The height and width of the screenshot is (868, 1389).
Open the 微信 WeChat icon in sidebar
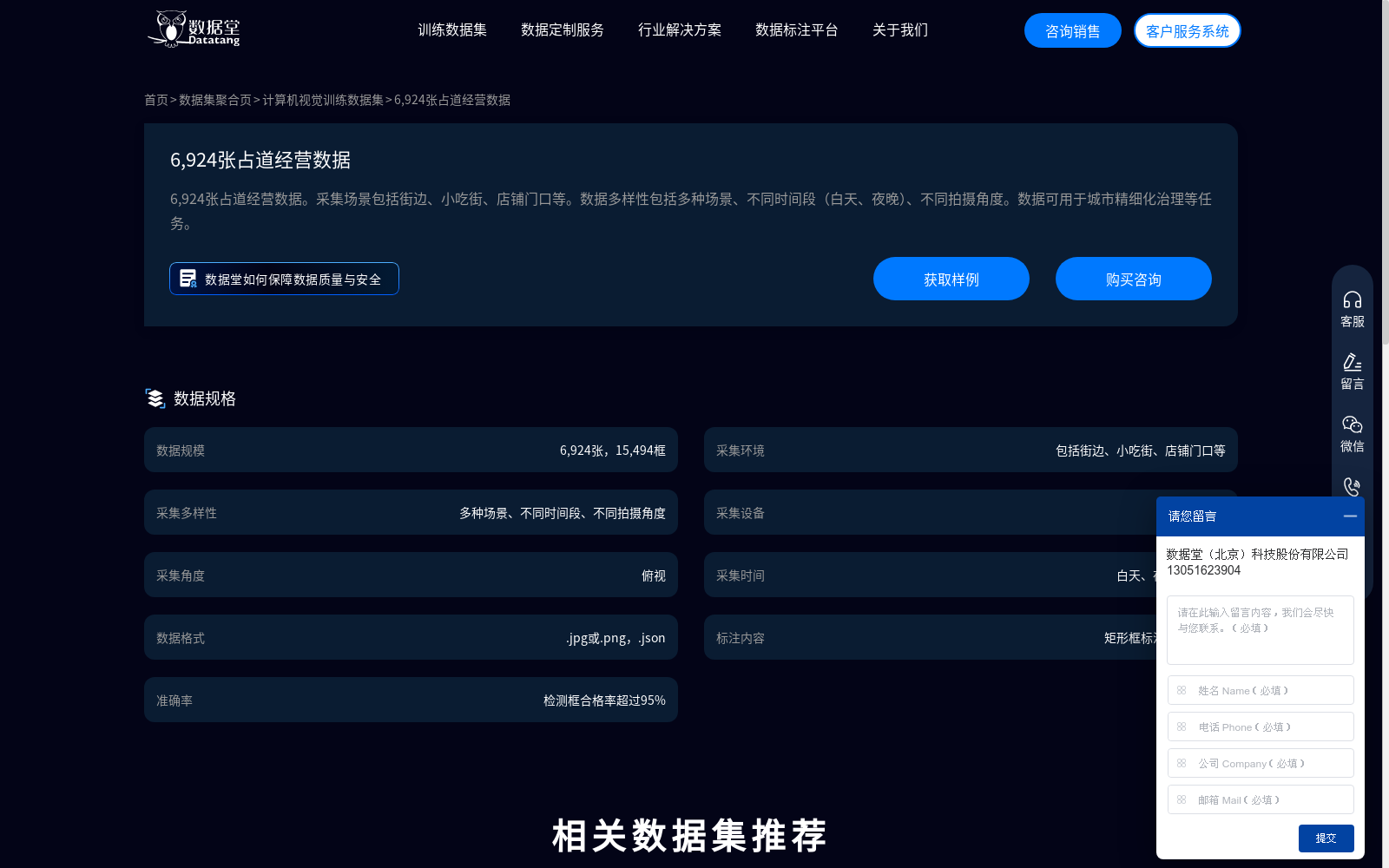click(1352, 424)
